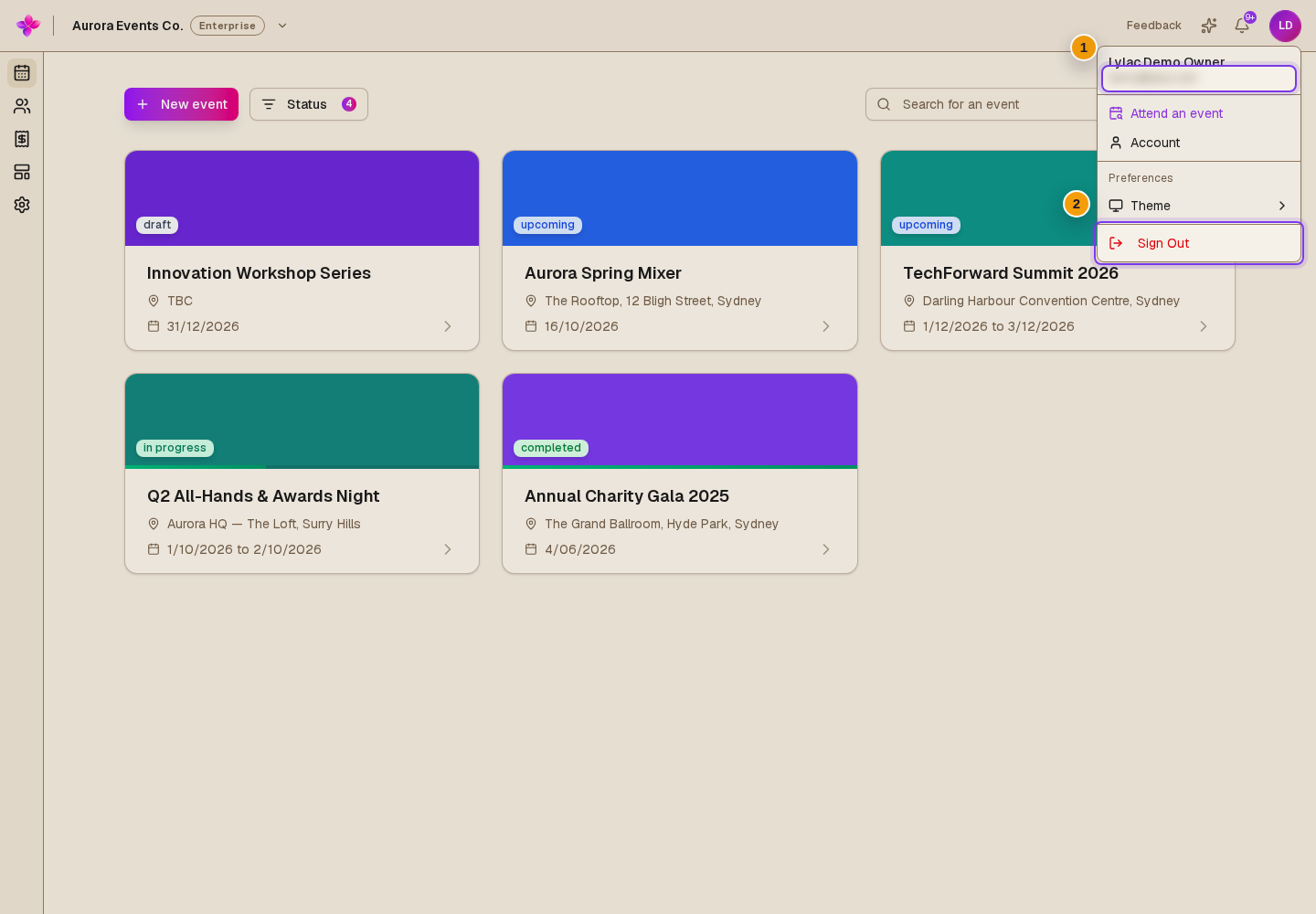Open the Status filter dropdown
1316x914 pixels.
click(309, 104)
